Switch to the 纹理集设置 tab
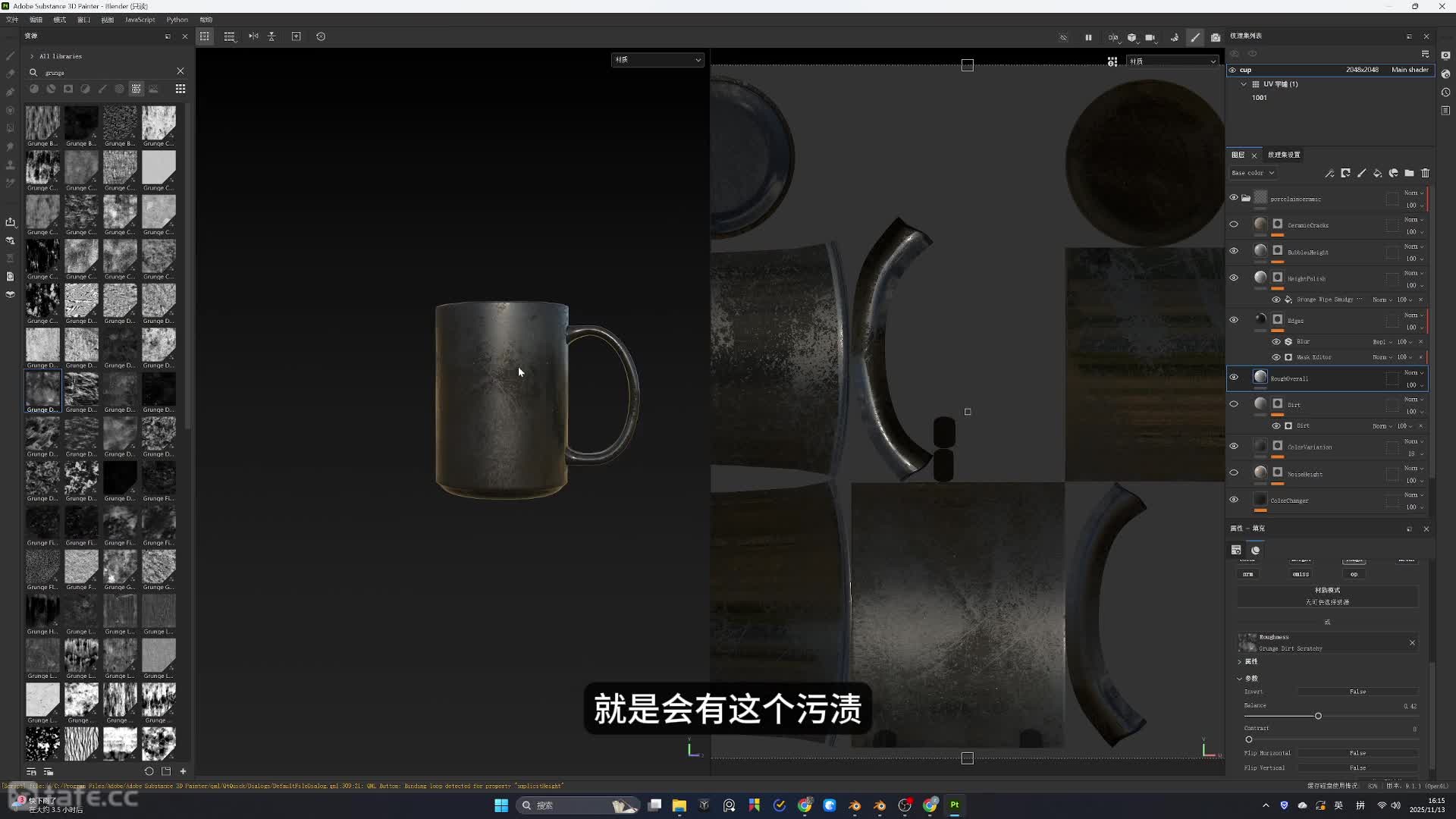1456x819 pixels. [1283, 155]
